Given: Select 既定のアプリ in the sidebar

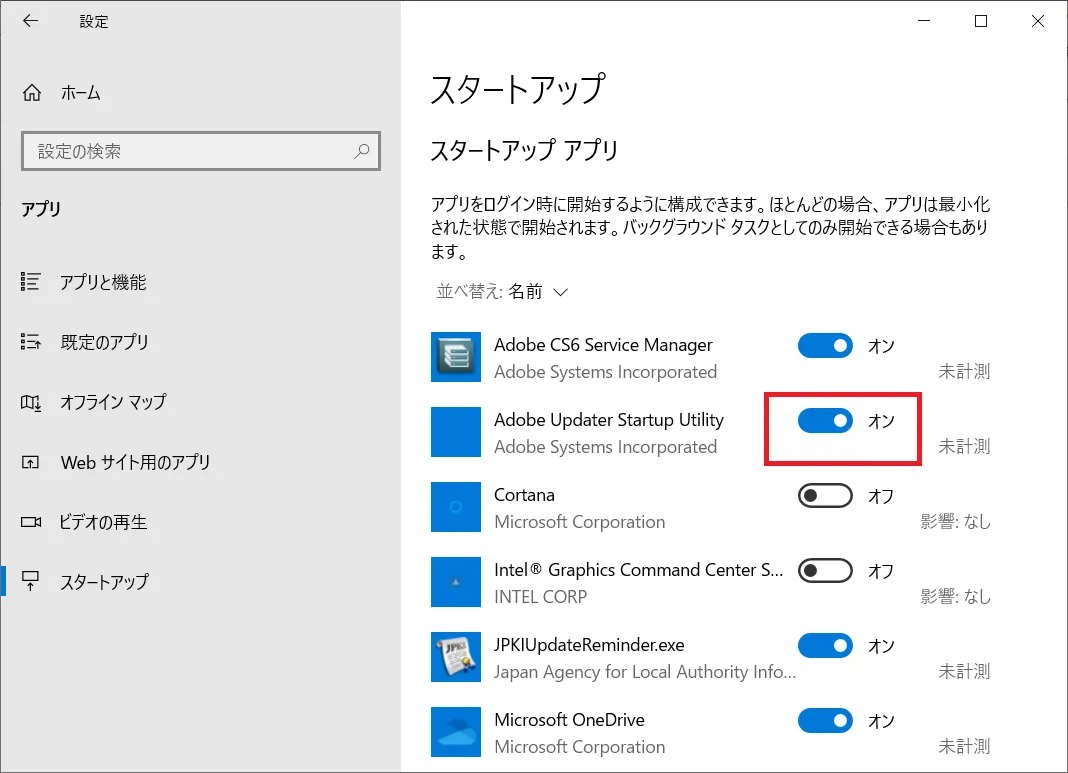Looking at the screenshot, I should click(104, 342).
